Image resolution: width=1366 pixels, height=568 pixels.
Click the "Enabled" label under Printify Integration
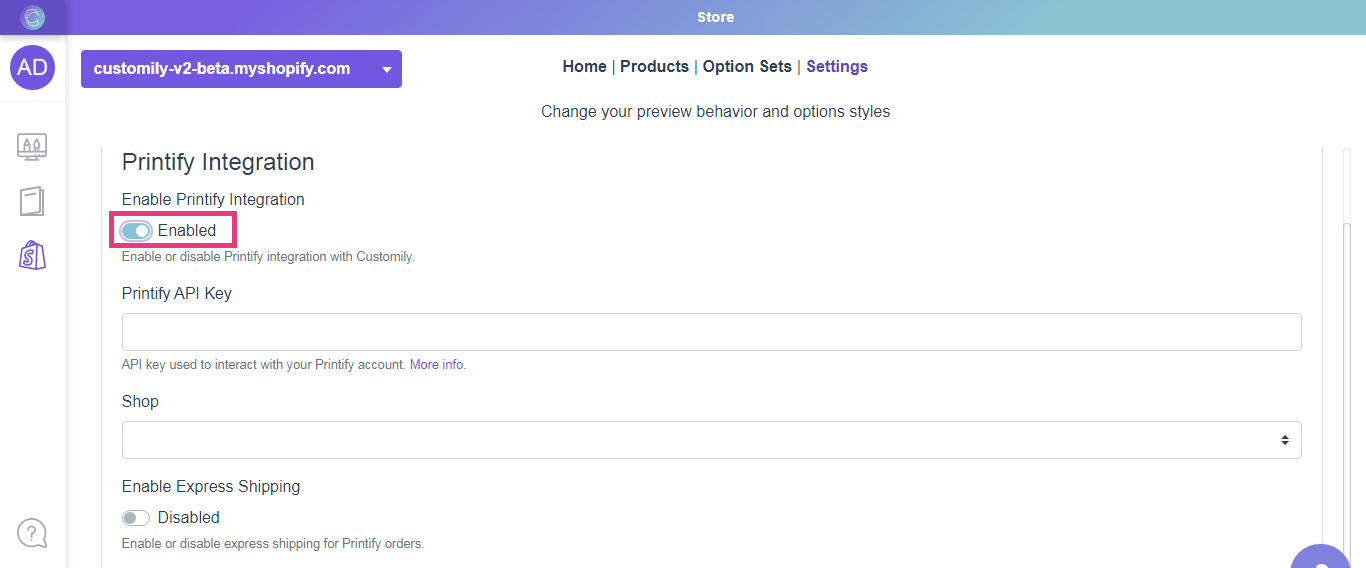[x=187, y=231]
